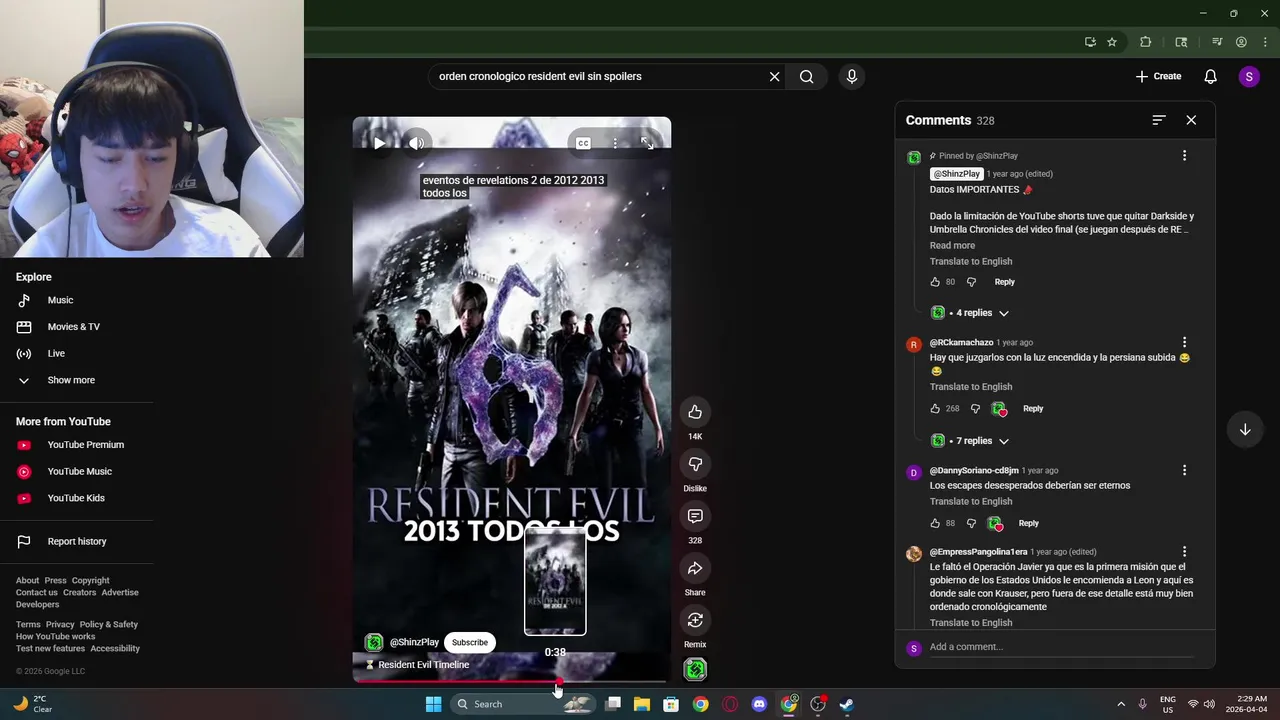Image resolution: width=1280 pixels, height=720 pixels.
Task: Bookmark this tab with star icon
Action: click(x=1112, y=42)
